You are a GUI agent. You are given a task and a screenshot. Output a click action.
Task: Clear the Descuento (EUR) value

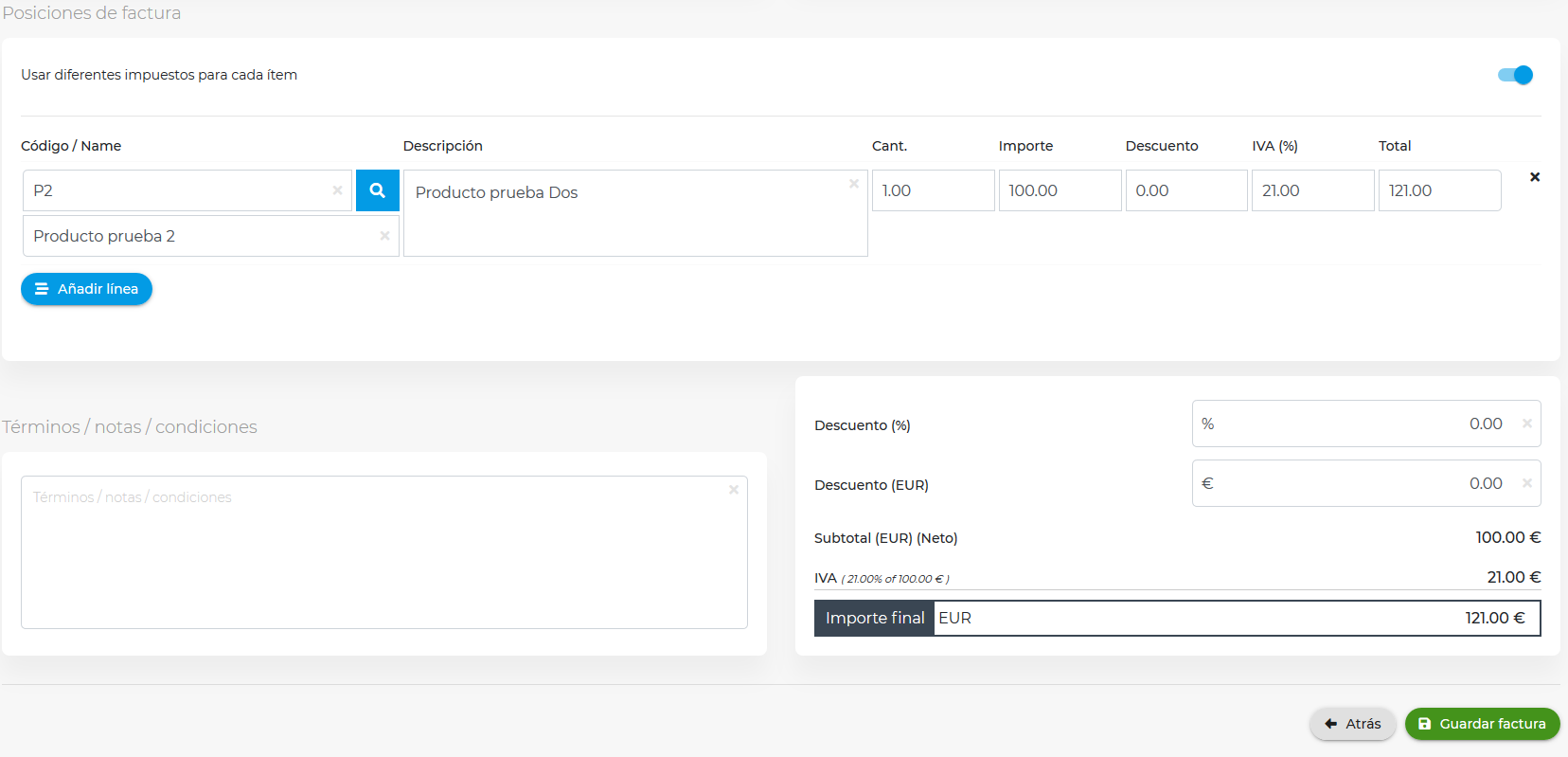pos(1527,483)
